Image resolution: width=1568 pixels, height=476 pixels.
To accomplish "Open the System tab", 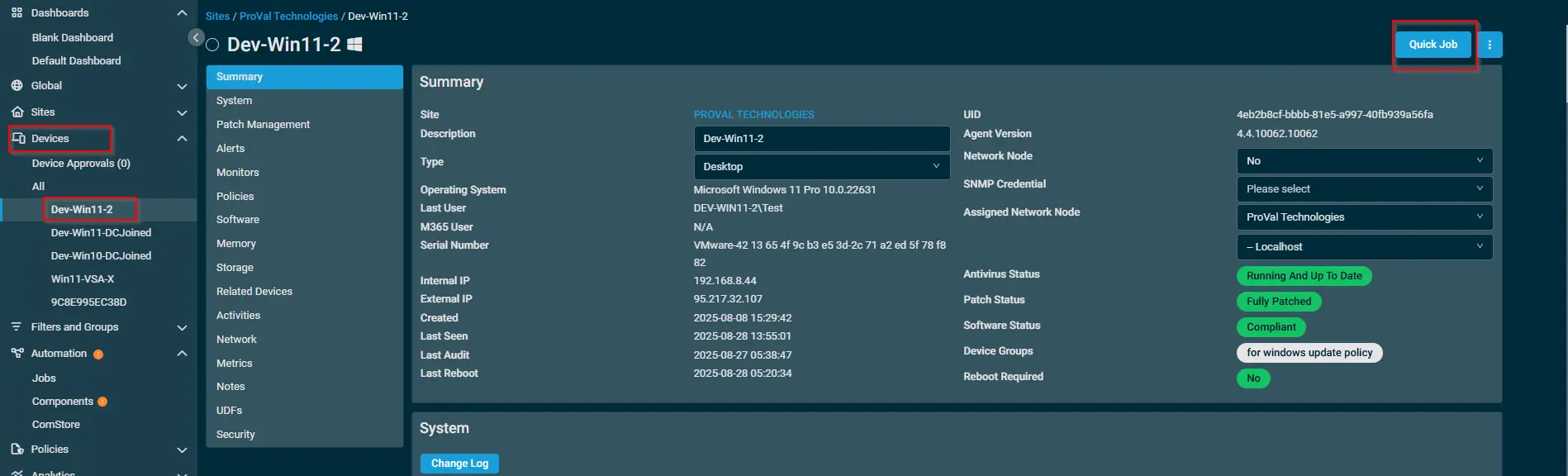I will [305, 101].
